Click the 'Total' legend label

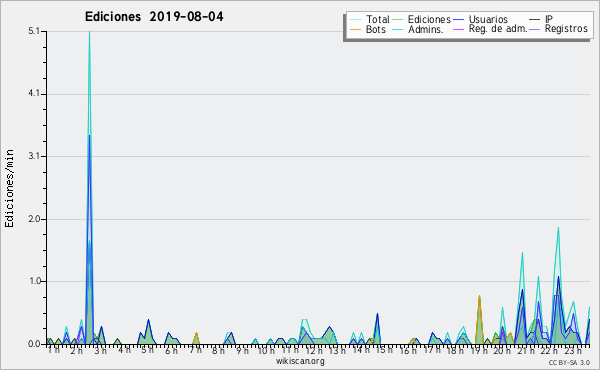click(377, 19)
